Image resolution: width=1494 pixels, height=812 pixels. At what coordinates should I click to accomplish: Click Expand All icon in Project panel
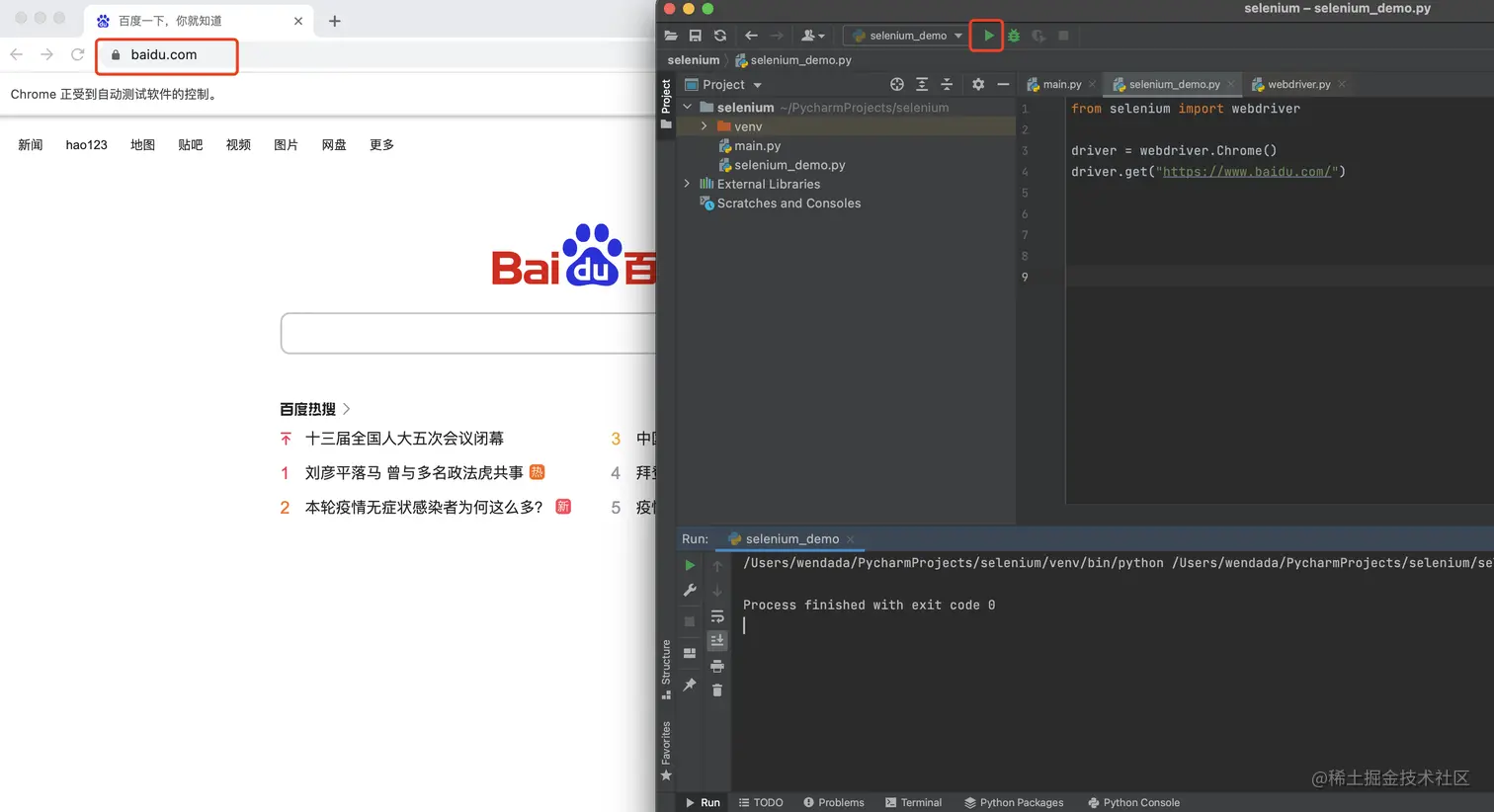click(x=922, y=85)
